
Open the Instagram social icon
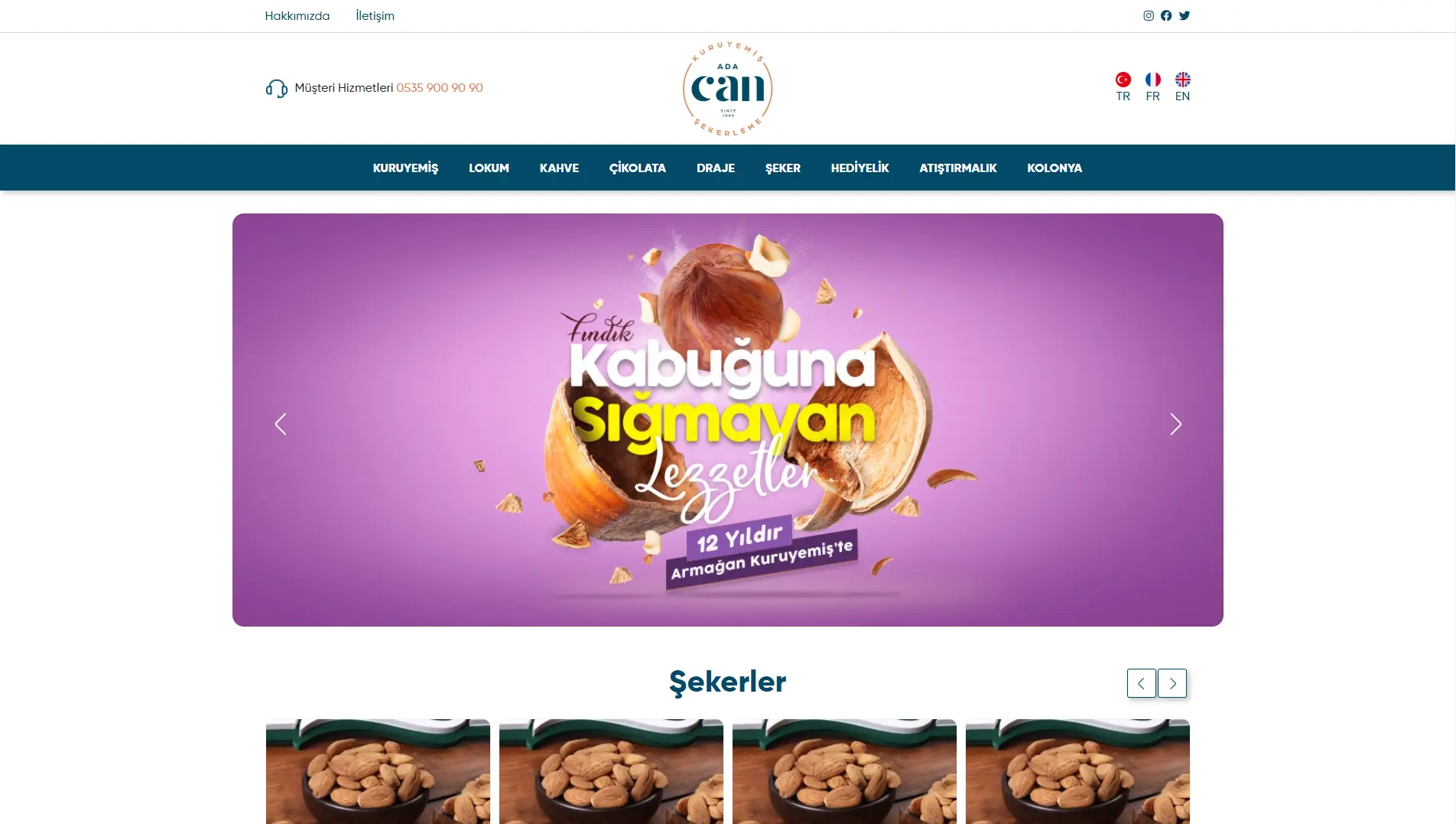(1148, 15)
